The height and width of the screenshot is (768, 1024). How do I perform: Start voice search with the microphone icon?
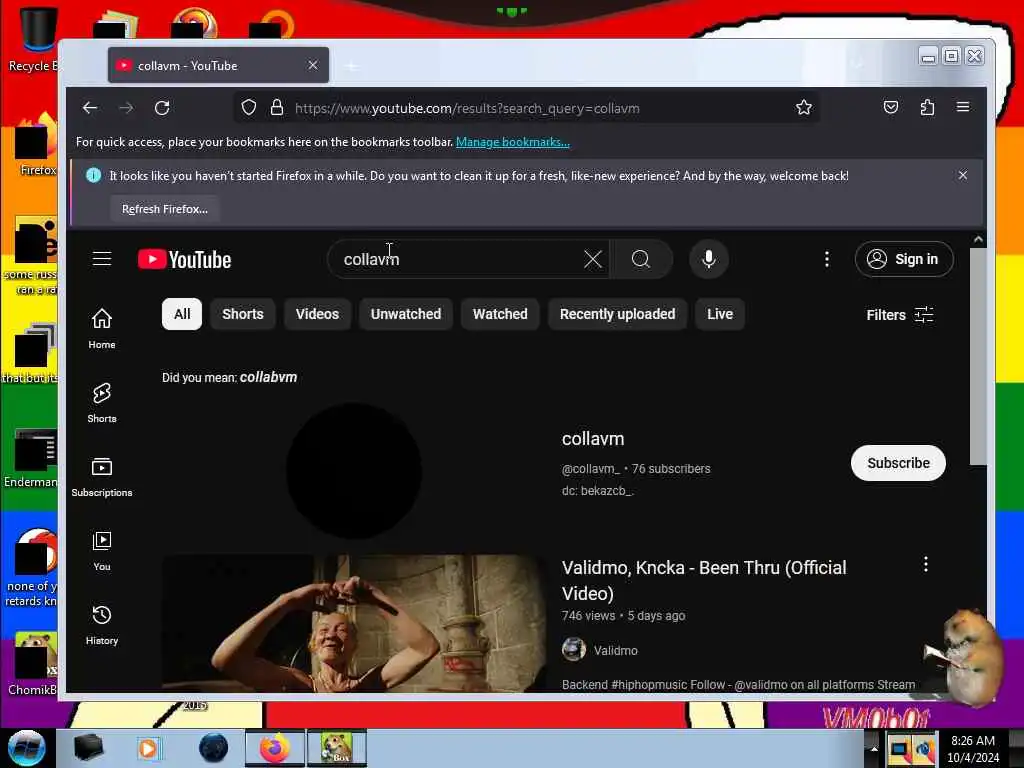(x=709, y=259)
